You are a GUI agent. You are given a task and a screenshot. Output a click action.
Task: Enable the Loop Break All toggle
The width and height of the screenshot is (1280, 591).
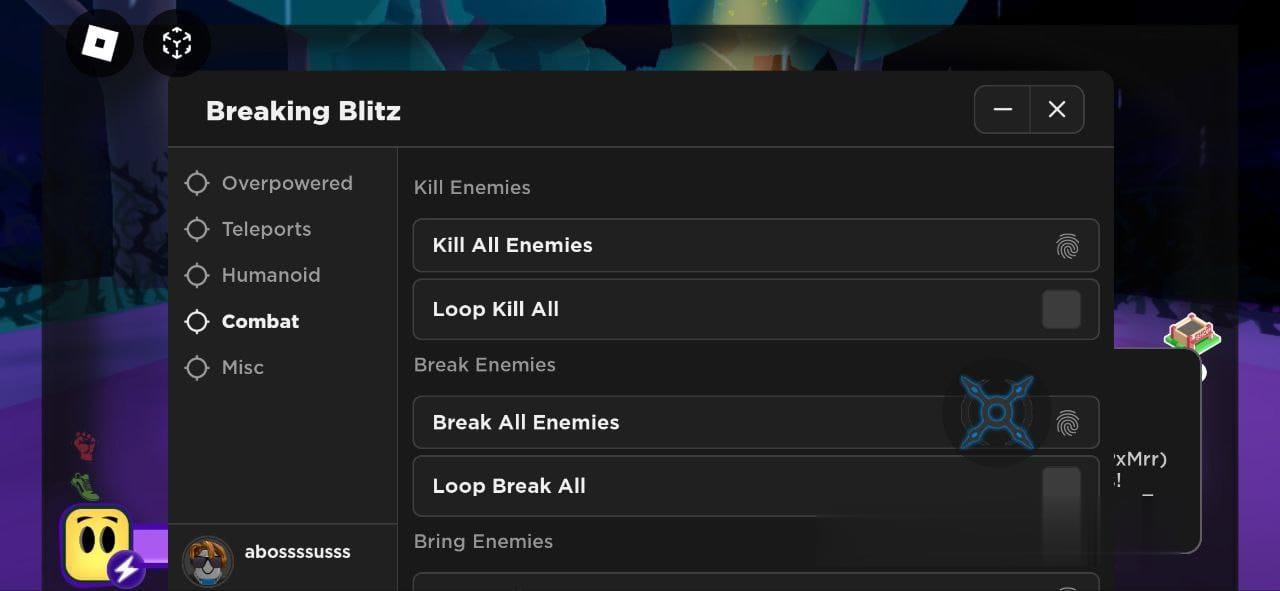point(1061,487)
